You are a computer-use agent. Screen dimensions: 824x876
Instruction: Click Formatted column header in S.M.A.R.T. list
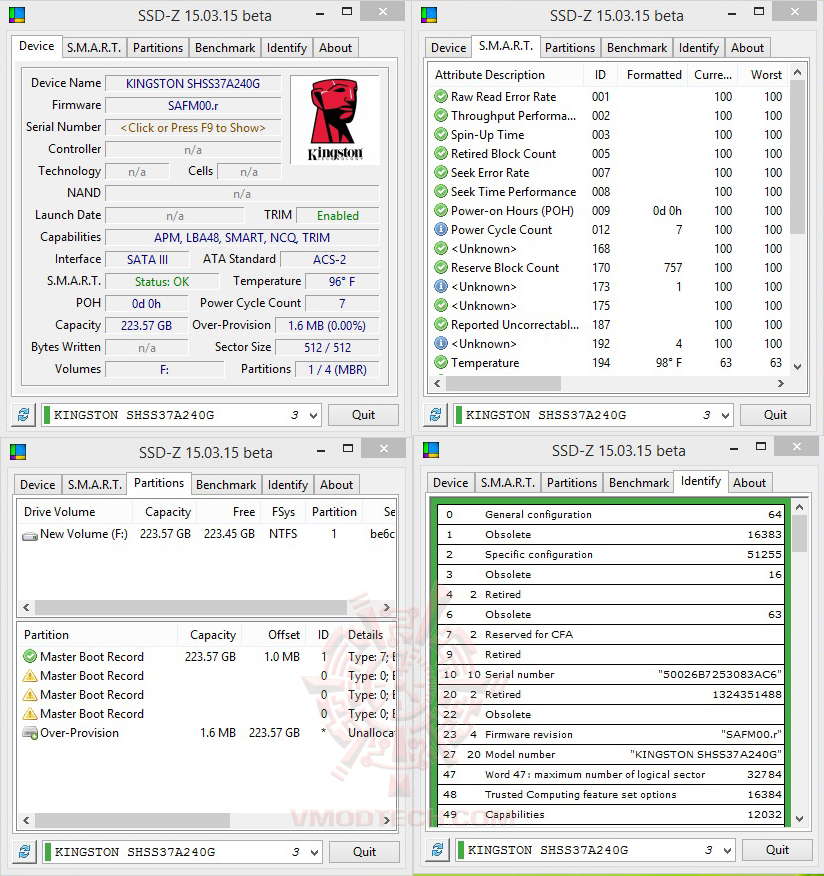point(653,75)
